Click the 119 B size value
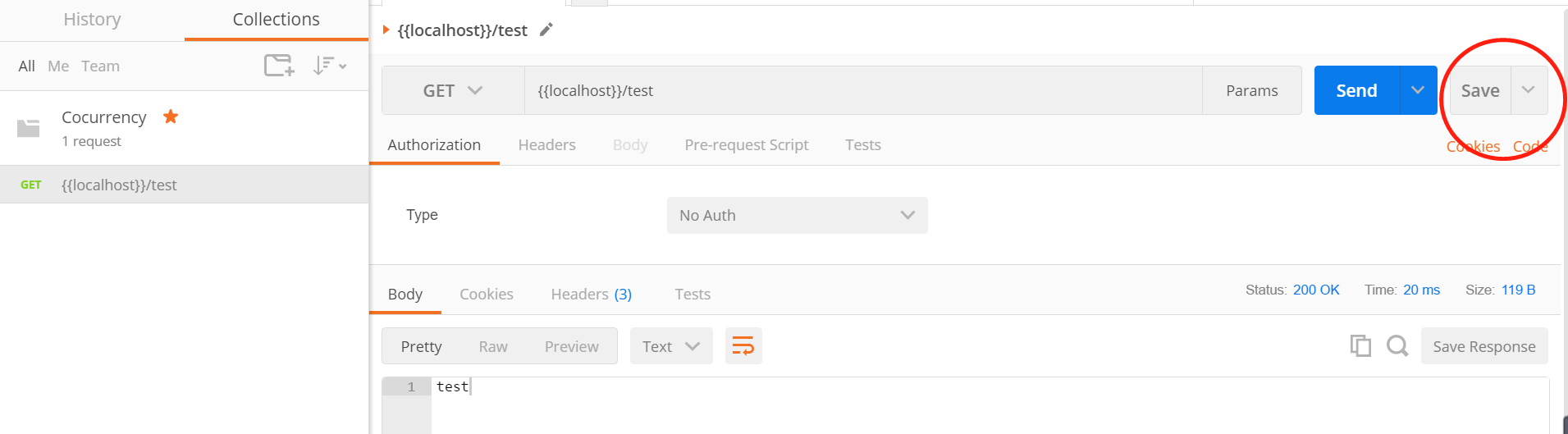1568x434 pixels. [1518, 290]
